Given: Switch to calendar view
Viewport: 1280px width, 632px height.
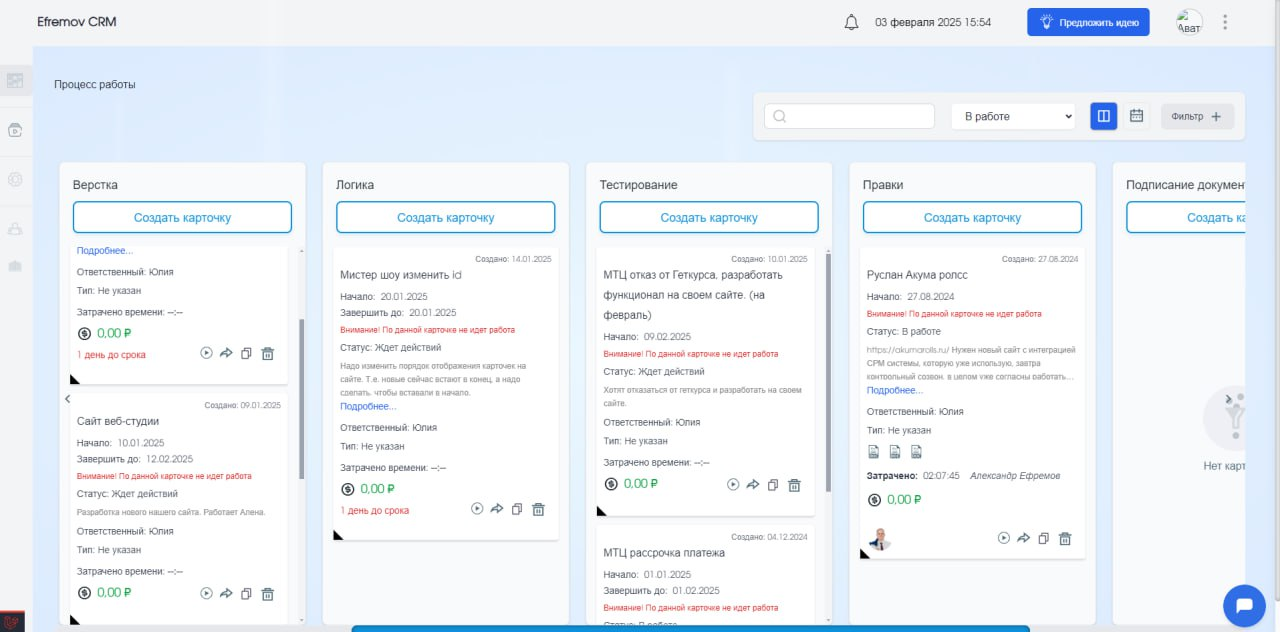Looking at the screenshot, I should (x=1136, y=116).
